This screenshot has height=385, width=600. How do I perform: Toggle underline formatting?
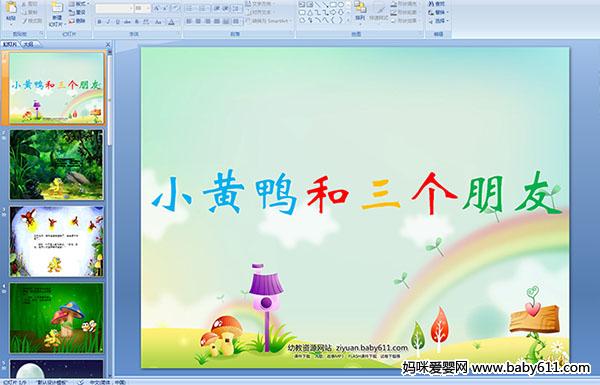coord(117,22)
